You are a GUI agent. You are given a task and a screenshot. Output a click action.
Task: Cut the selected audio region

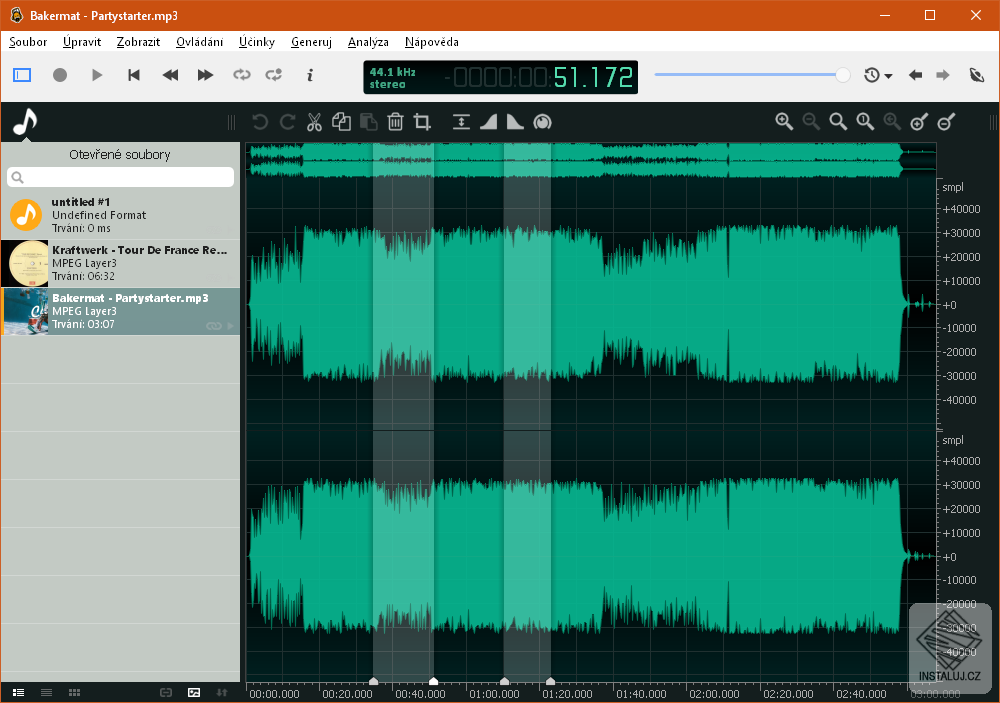click(314, 121)
